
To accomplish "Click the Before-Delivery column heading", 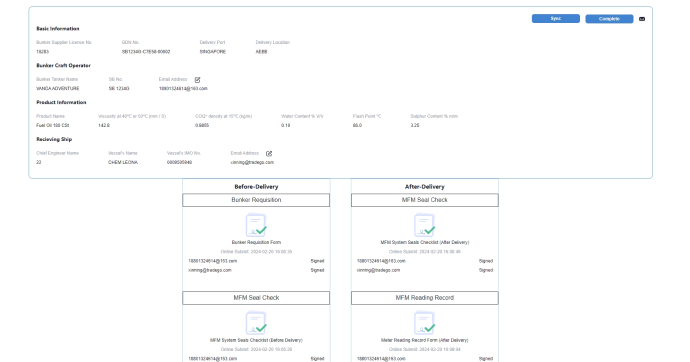I will 256,186.
